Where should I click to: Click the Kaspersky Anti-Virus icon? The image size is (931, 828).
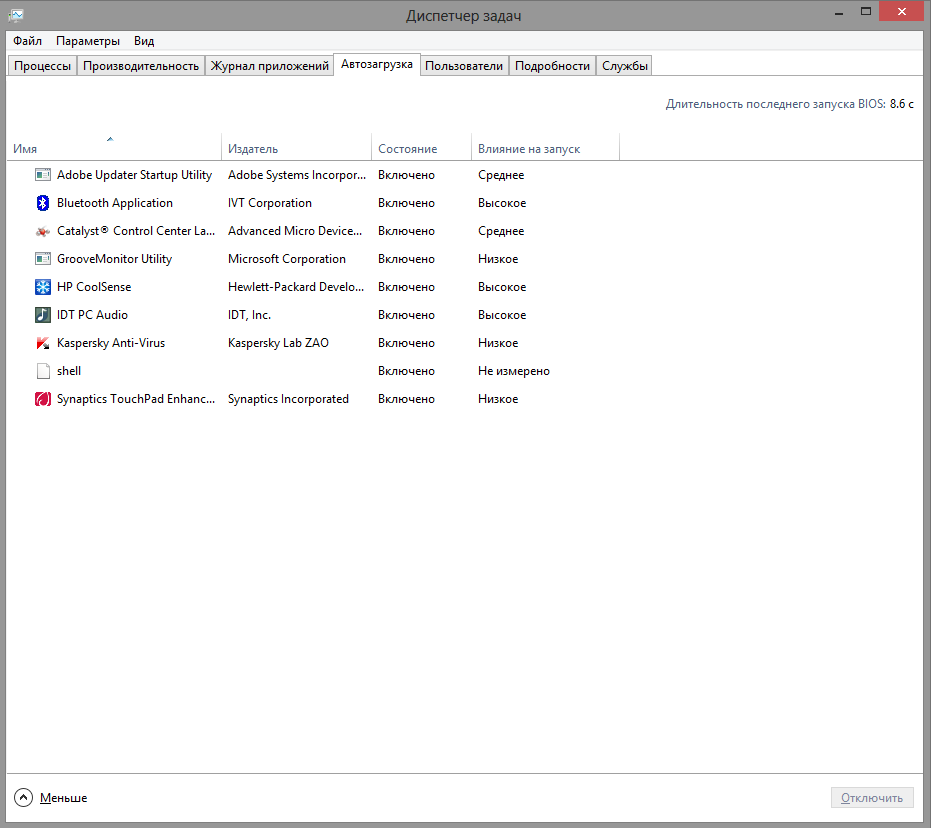pos(43,343)
